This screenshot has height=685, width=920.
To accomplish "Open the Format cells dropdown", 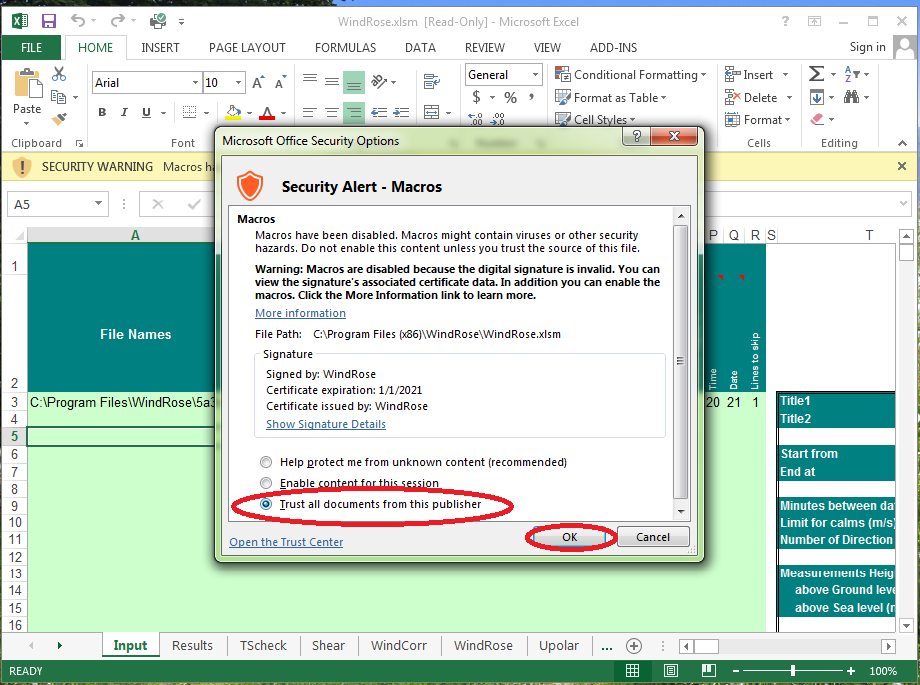I will coord(788,120).
